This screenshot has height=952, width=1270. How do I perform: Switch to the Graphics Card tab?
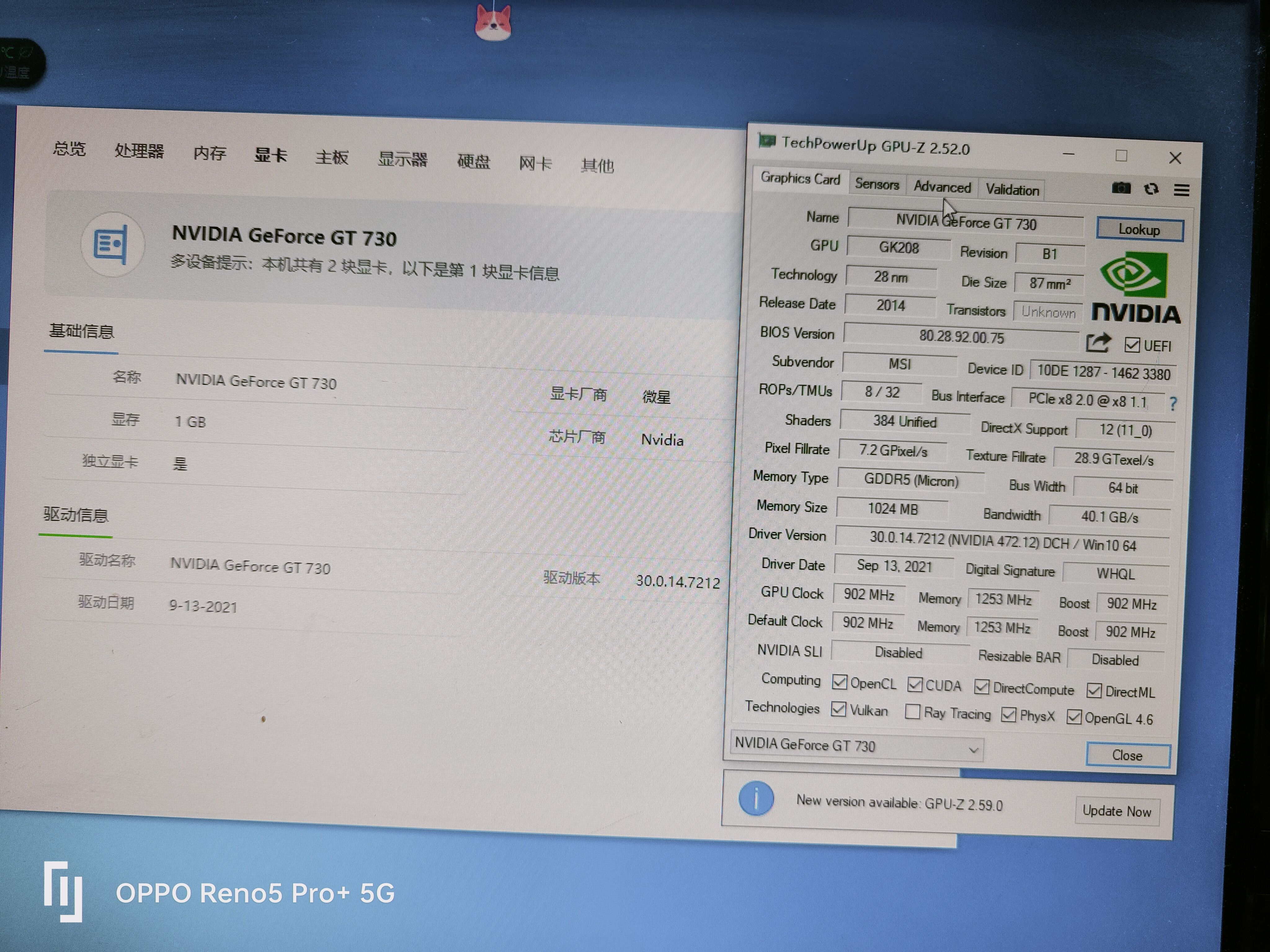point(800,179)
